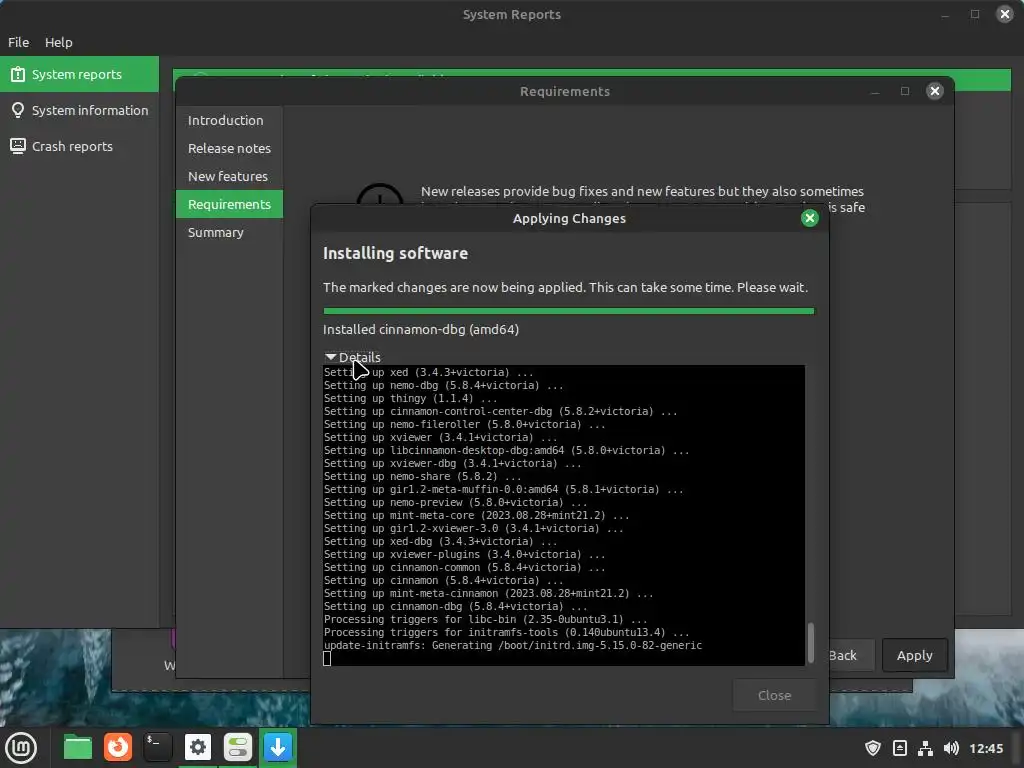The width and height of the screenshot is (1024, 768).
Task: Open the volume control tray icon
Action: 951,748
